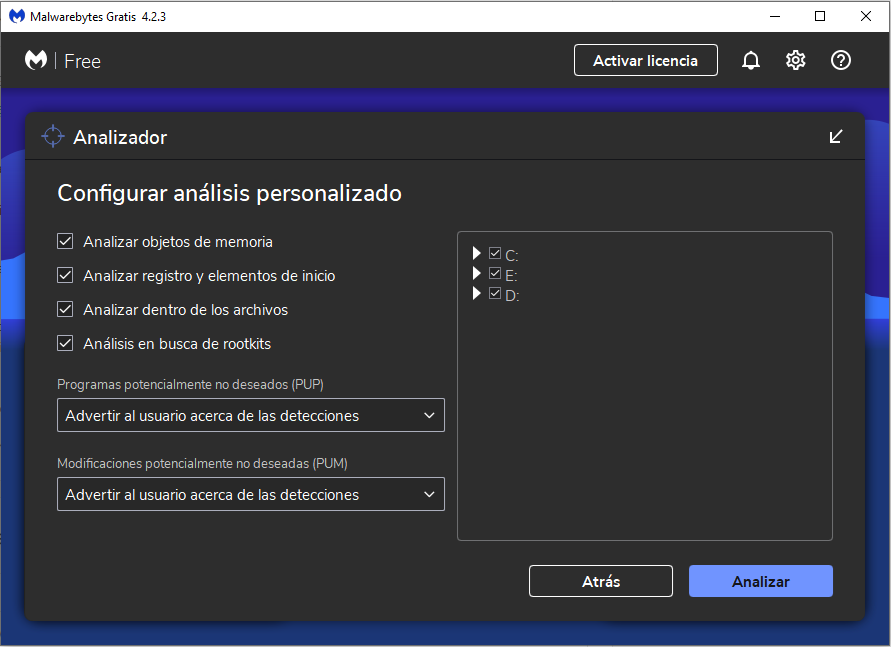This screenshot has width=891, height=647.
Task: Collapse the Analizador panel with the arrow icon
Action: [x=835, y=137]
